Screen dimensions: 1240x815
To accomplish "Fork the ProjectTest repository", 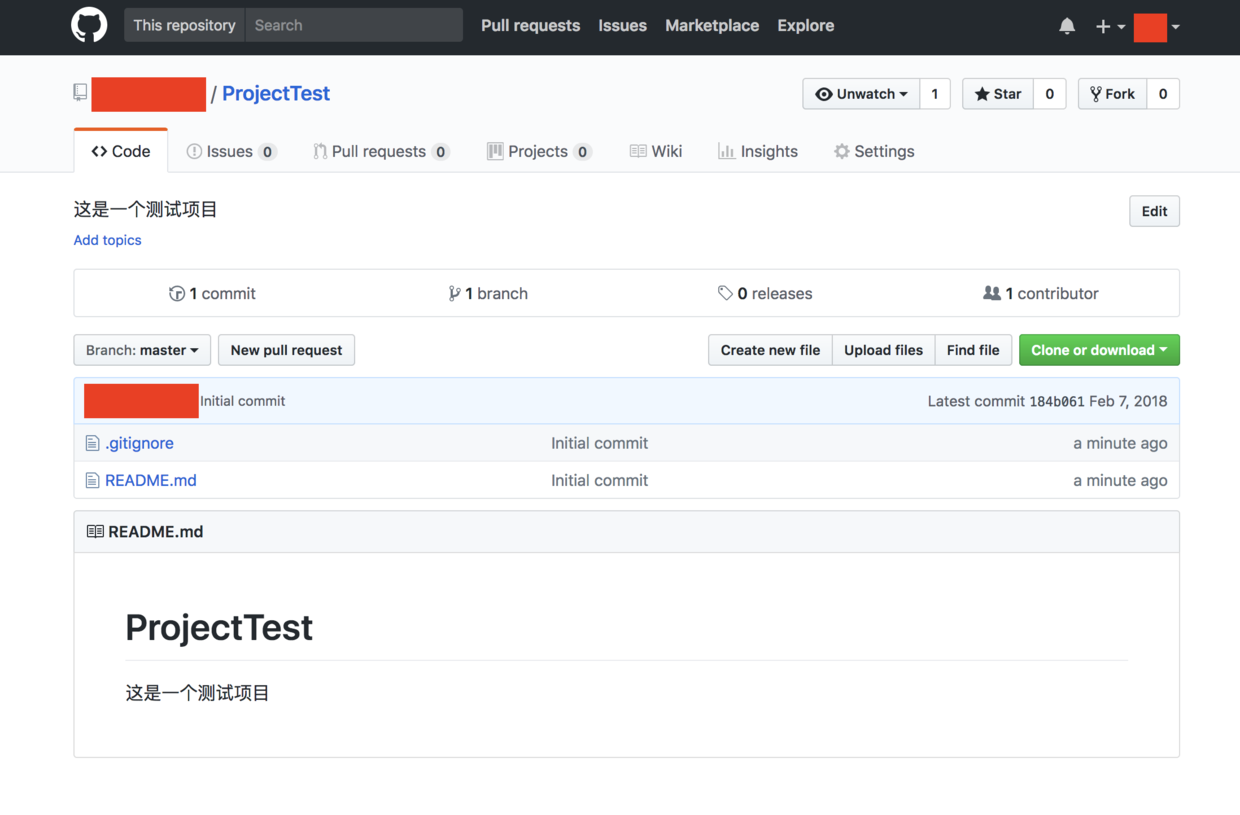I will click(1113, 94).
